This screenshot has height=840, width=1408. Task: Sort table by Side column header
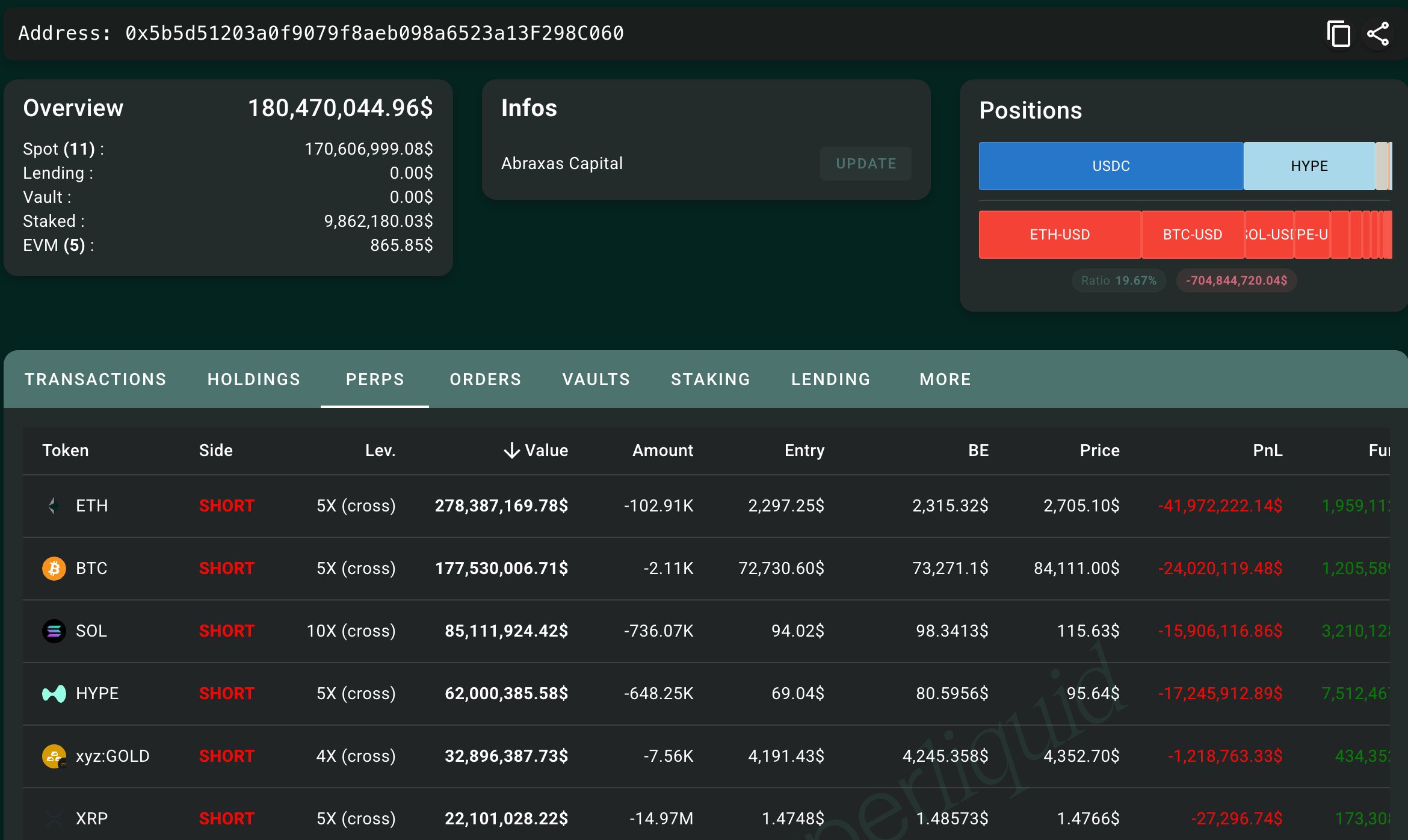216,451
